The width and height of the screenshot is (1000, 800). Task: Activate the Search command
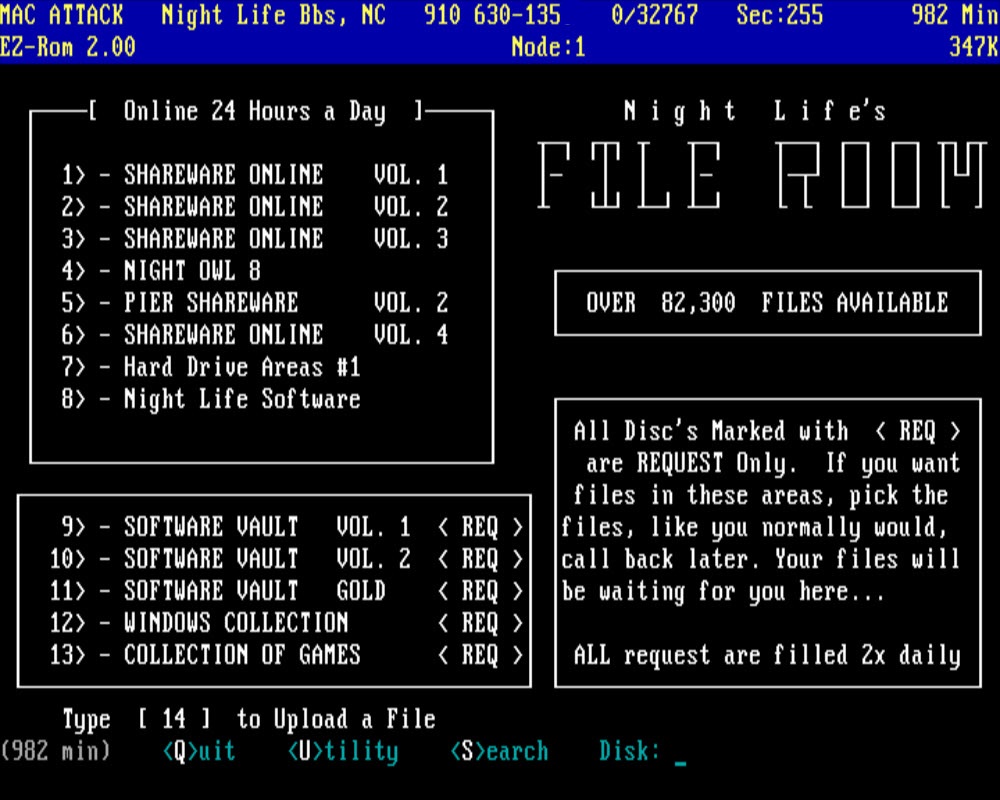(499, 751)
